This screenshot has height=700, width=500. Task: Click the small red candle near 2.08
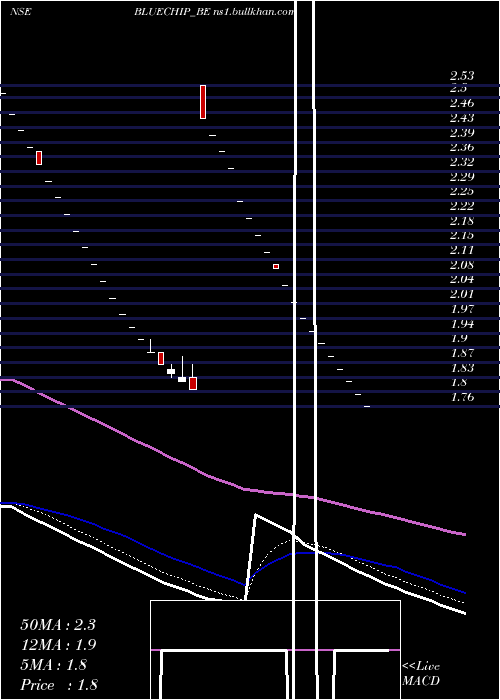click(x=276, y=267)
